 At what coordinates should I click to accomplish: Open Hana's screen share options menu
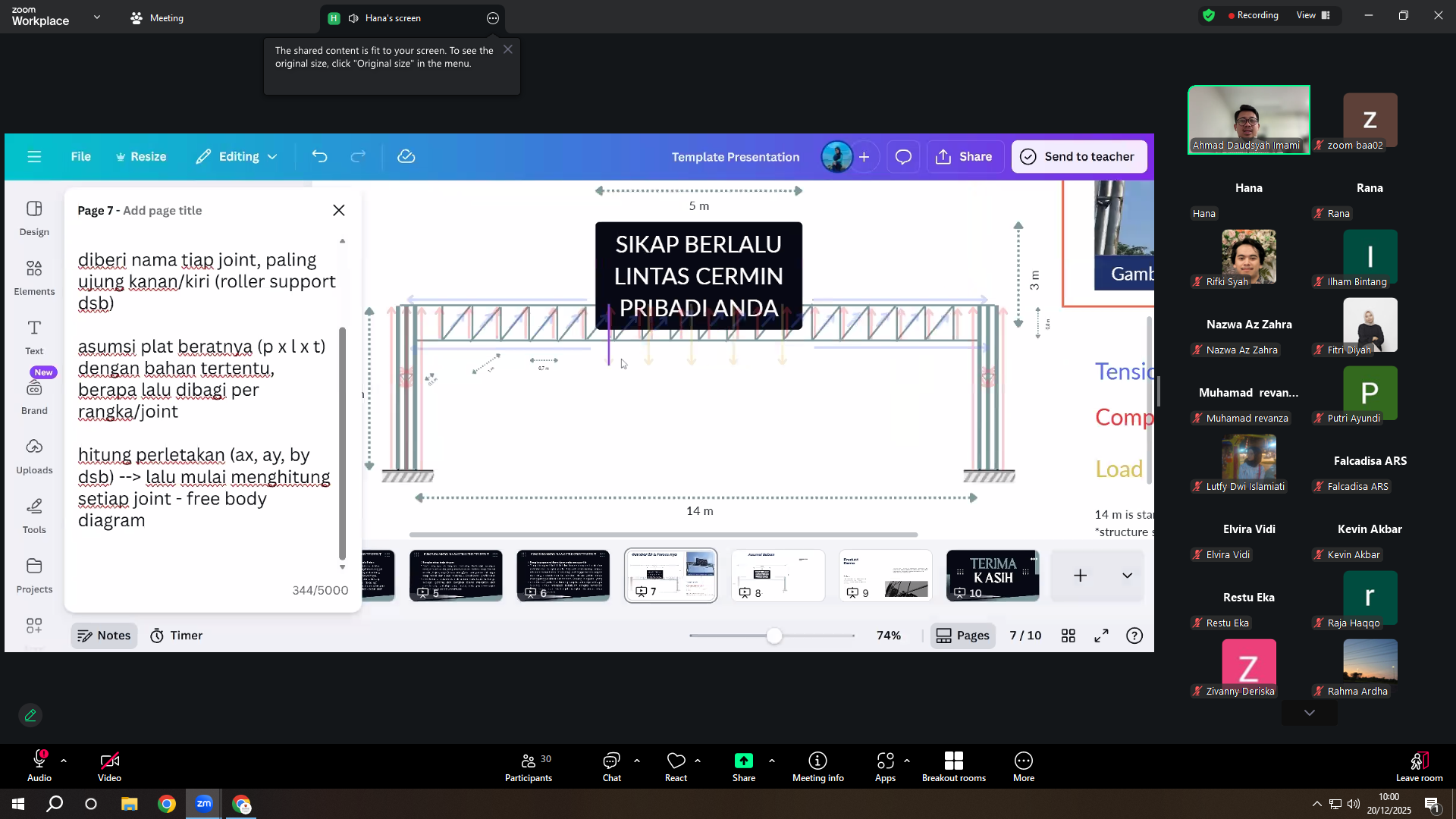pos(493,18)
